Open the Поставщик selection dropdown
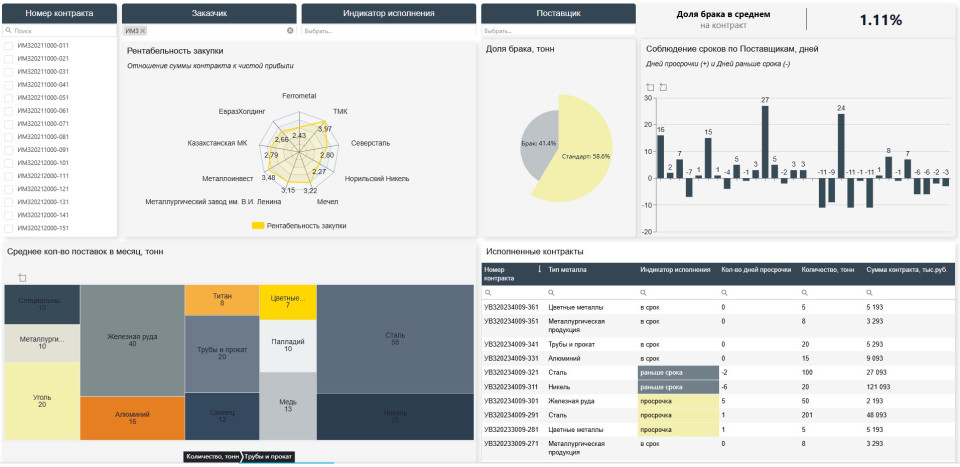The image size is (960, 467). tap(557, 31)
